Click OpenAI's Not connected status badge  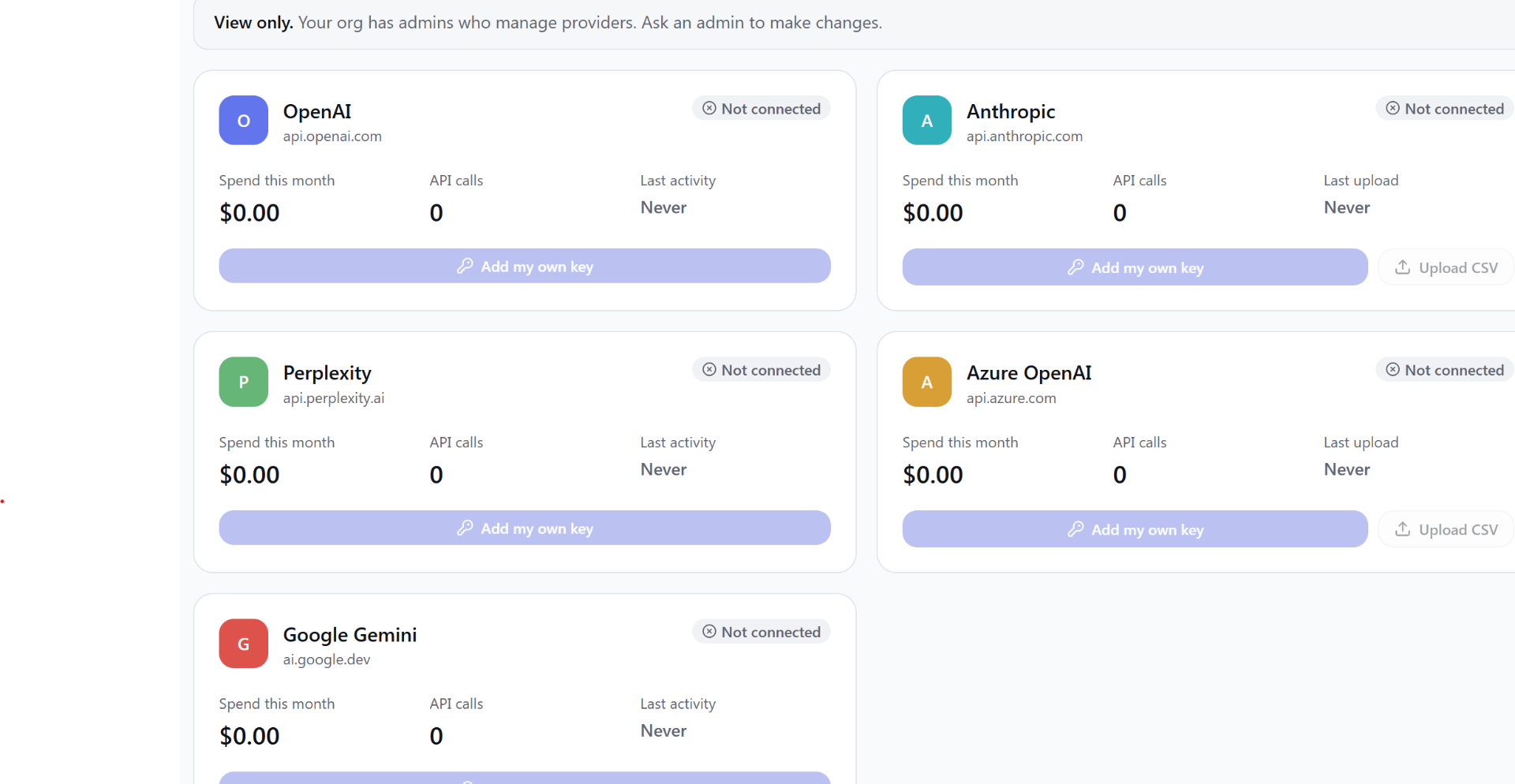coord(761,108)
